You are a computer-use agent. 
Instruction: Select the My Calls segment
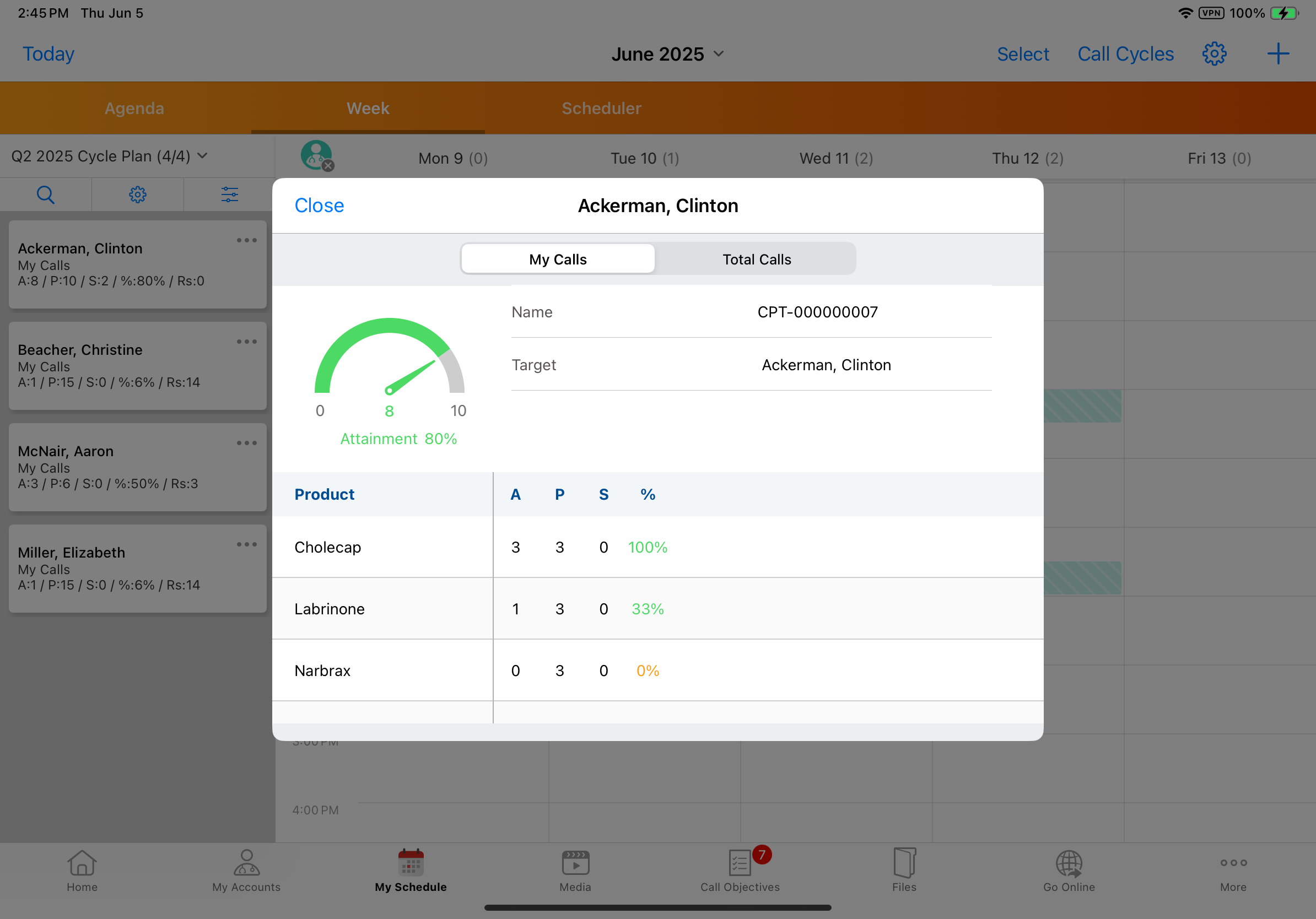(x=558, y=260)
